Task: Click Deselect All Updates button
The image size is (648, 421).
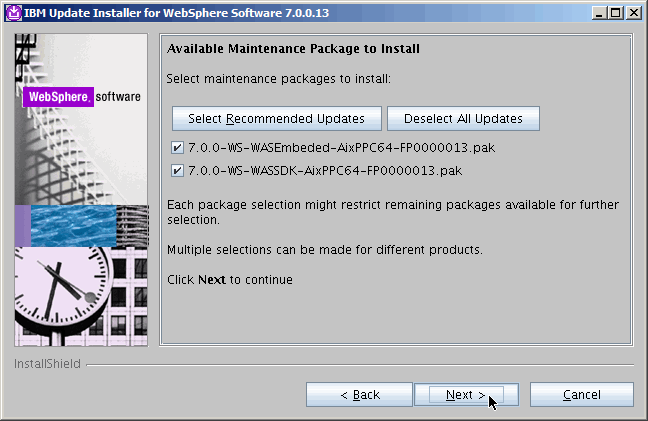Action: click(x=463, y=118)
